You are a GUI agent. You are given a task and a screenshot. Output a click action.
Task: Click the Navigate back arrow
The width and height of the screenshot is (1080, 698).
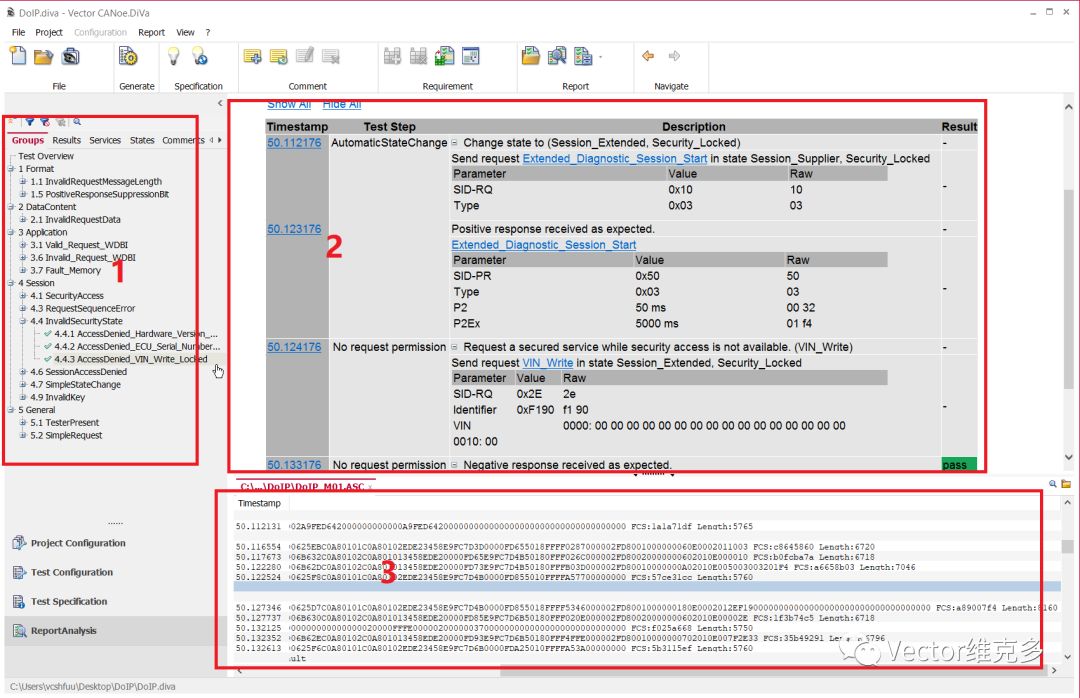pyautogui.click(x=648, y=56)
